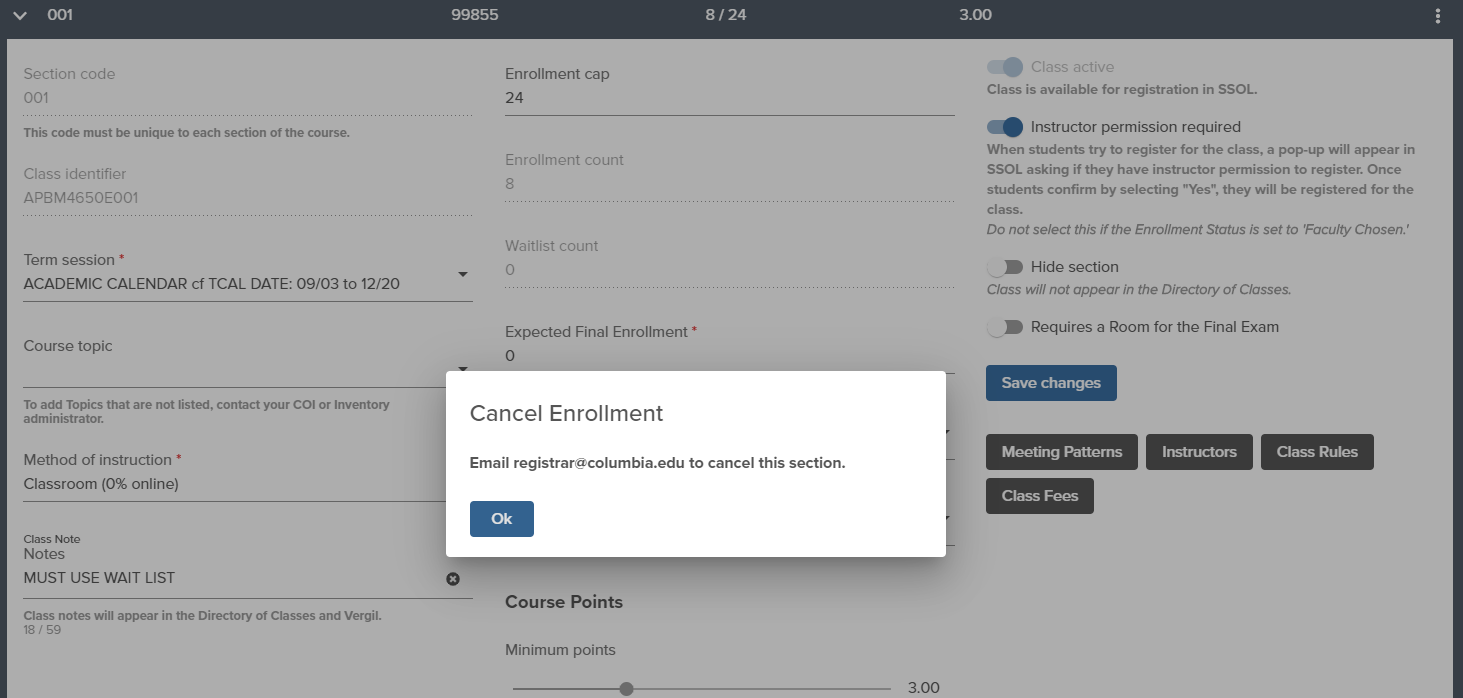Click the 18 / 59 character counter
The height and width of the screenshot is (698, 1463).
42,630
